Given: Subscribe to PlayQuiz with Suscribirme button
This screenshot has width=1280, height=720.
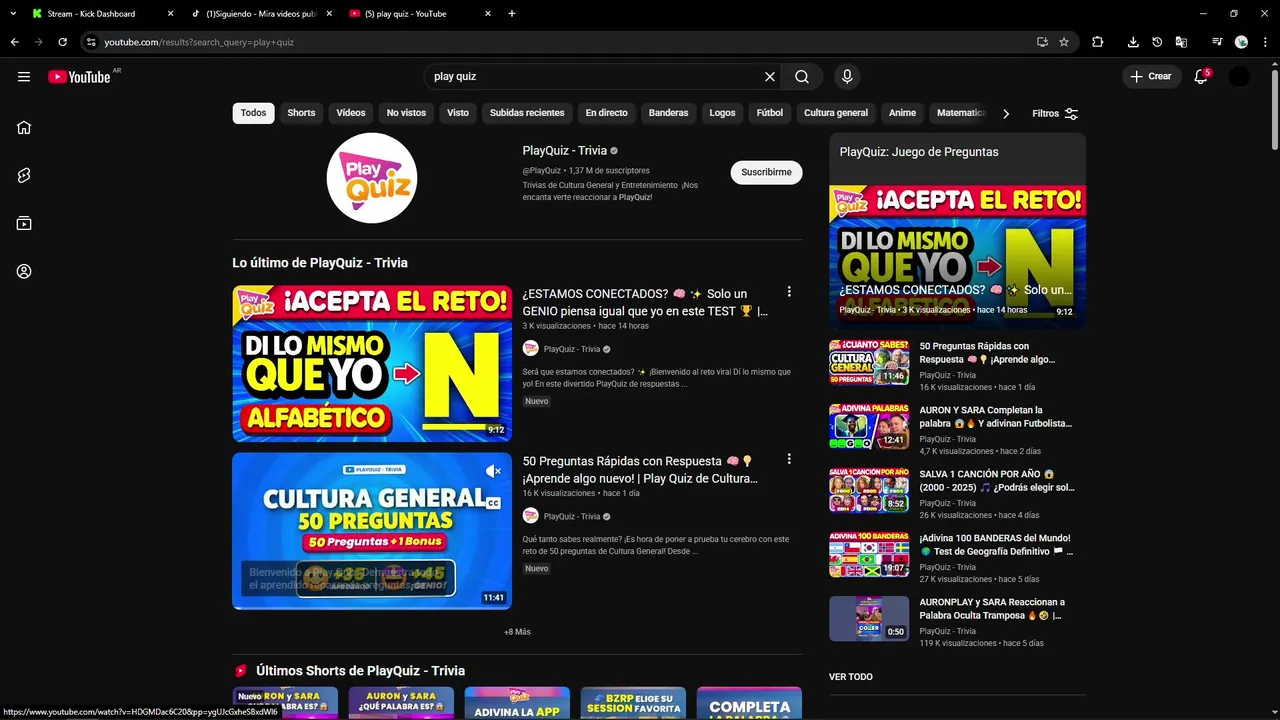Looking at the screenshot, I should pos(766,172).
